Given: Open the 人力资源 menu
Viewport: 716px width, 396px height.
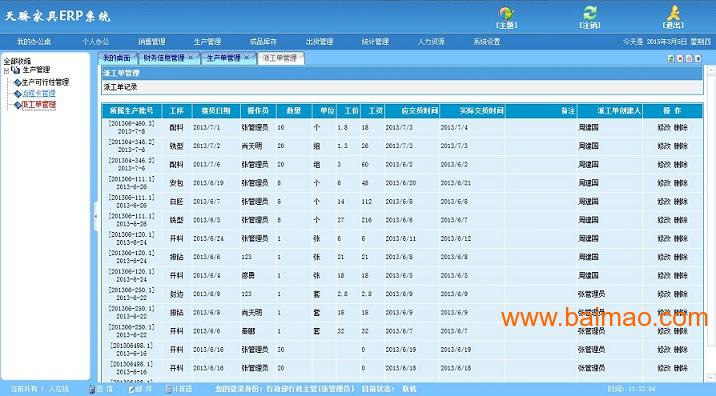Looking at the screenshot, I should click(x=431, y=42).
